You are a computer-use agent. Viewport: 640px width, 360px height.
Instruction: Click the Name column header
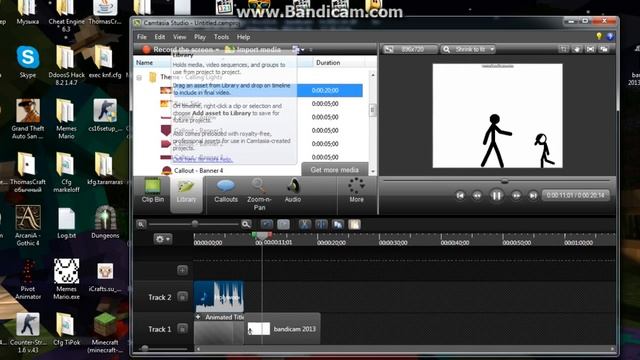pyautogui.click(x=144, y=62)
